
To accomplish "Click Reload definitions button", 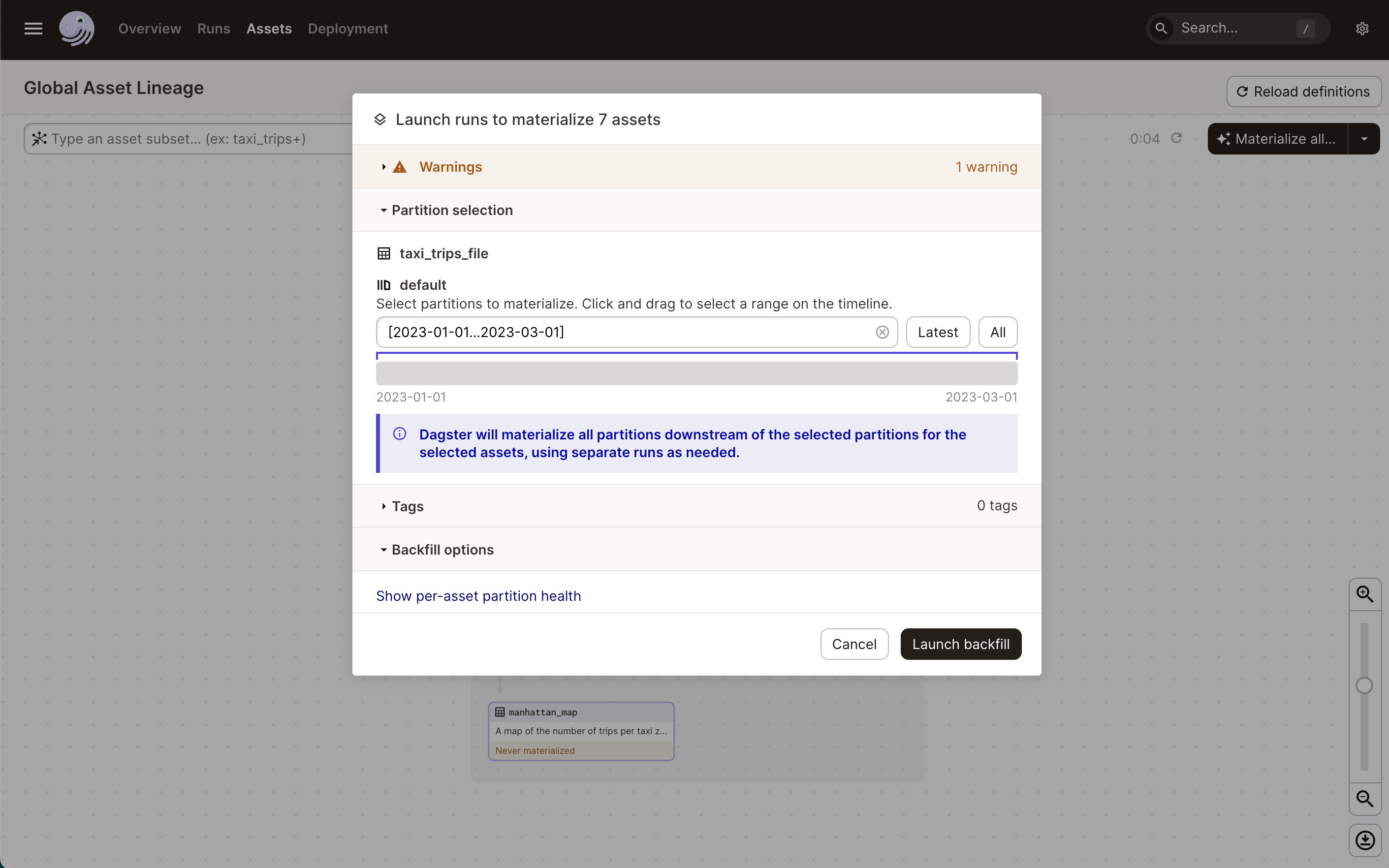I will (x=1304, y=92).
